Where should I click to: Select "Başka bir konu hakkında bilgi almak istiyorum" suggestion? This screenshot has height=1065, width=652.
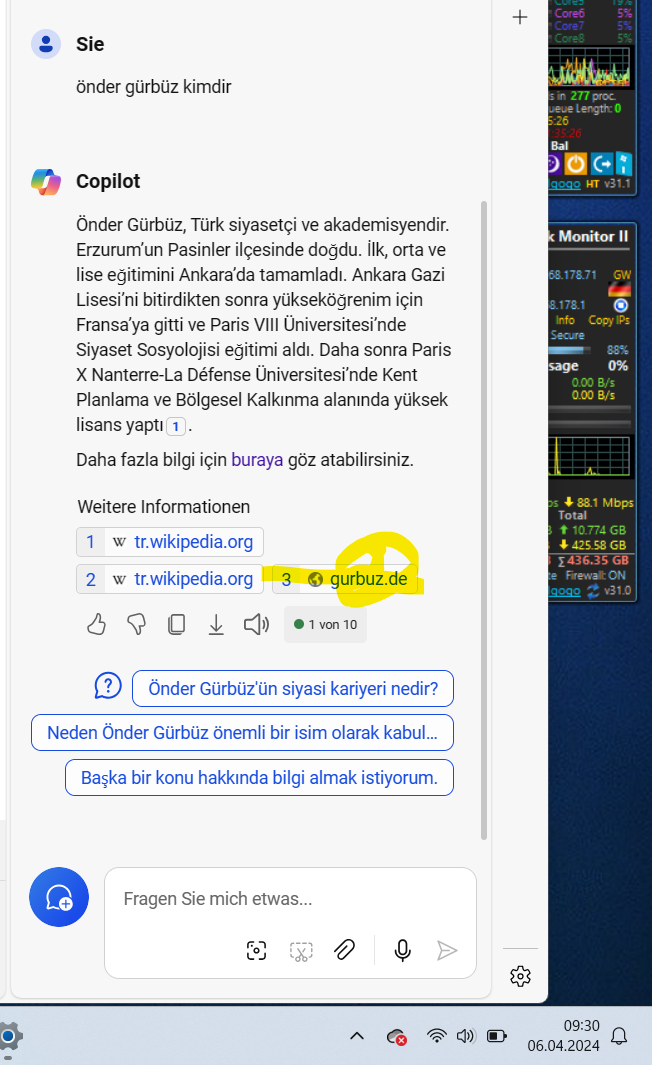point(259,777)
